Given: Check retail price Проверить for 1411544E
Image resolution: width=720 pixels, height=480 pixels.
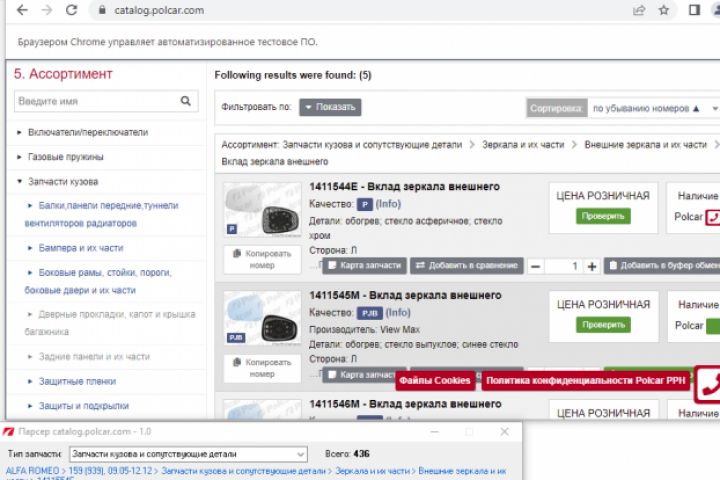Looking at the screenshot, I should click(603, 216).
